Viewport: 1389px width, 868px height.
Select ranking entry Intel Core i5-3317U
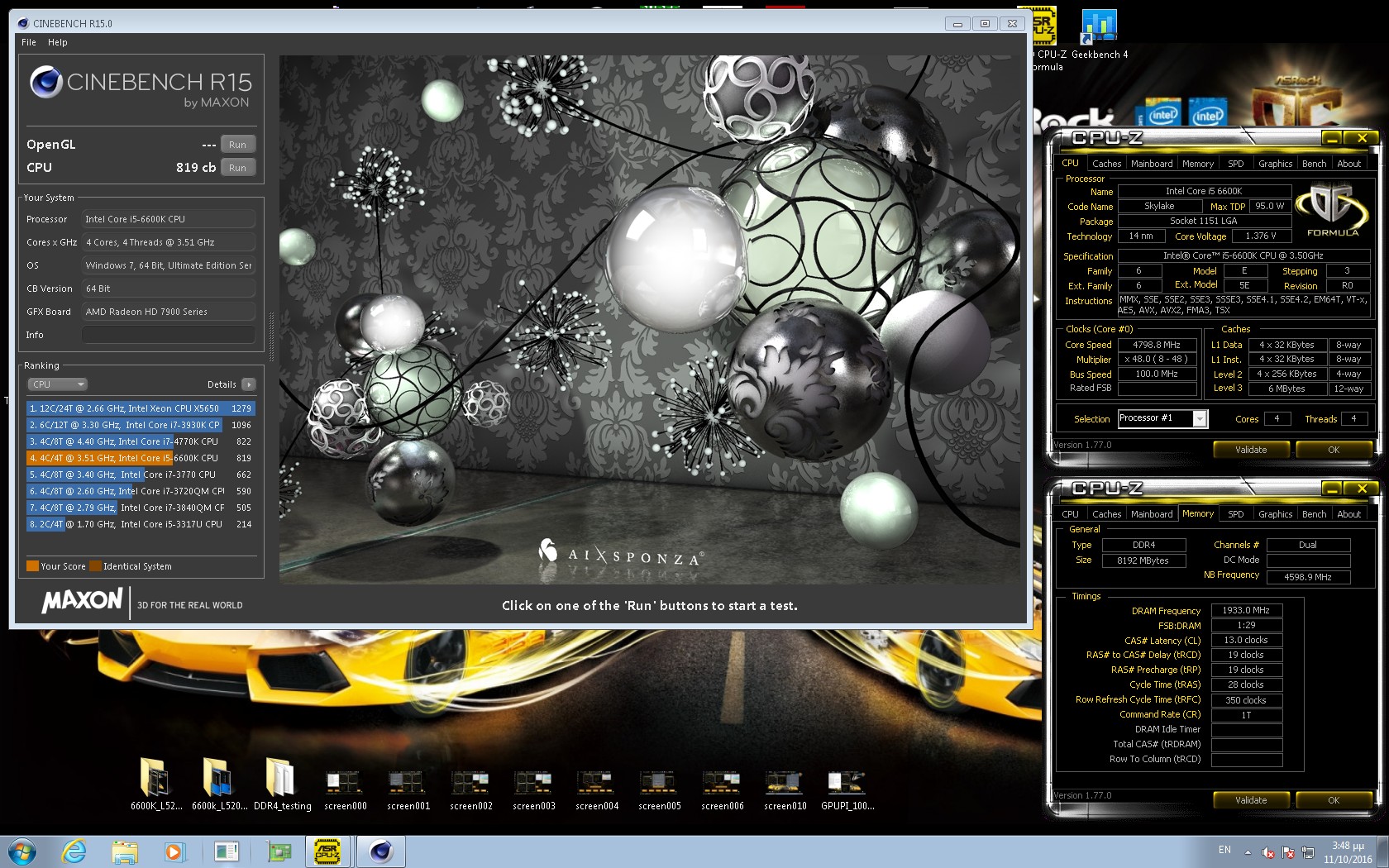coord(141,524)
